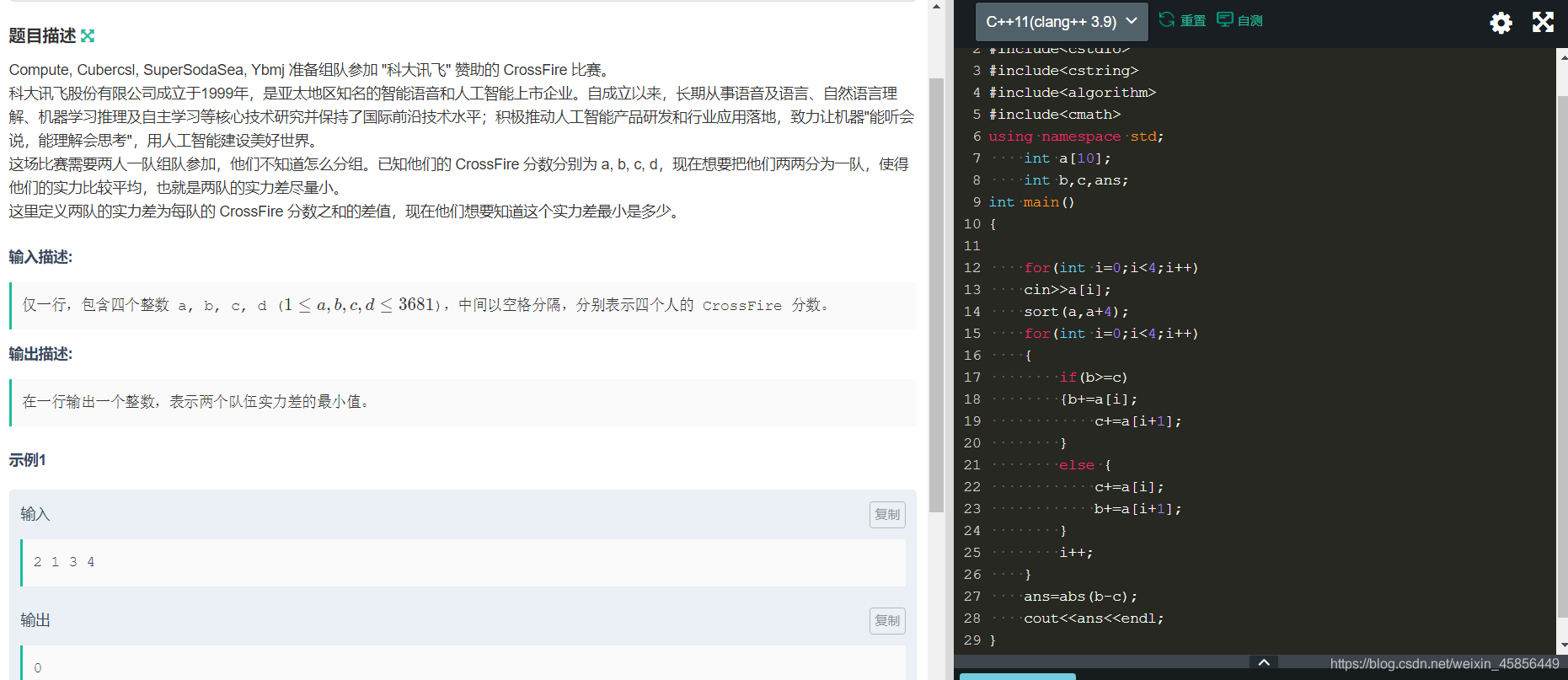
Task: Click the "else {" code line
Action: tap(1085, 465)
